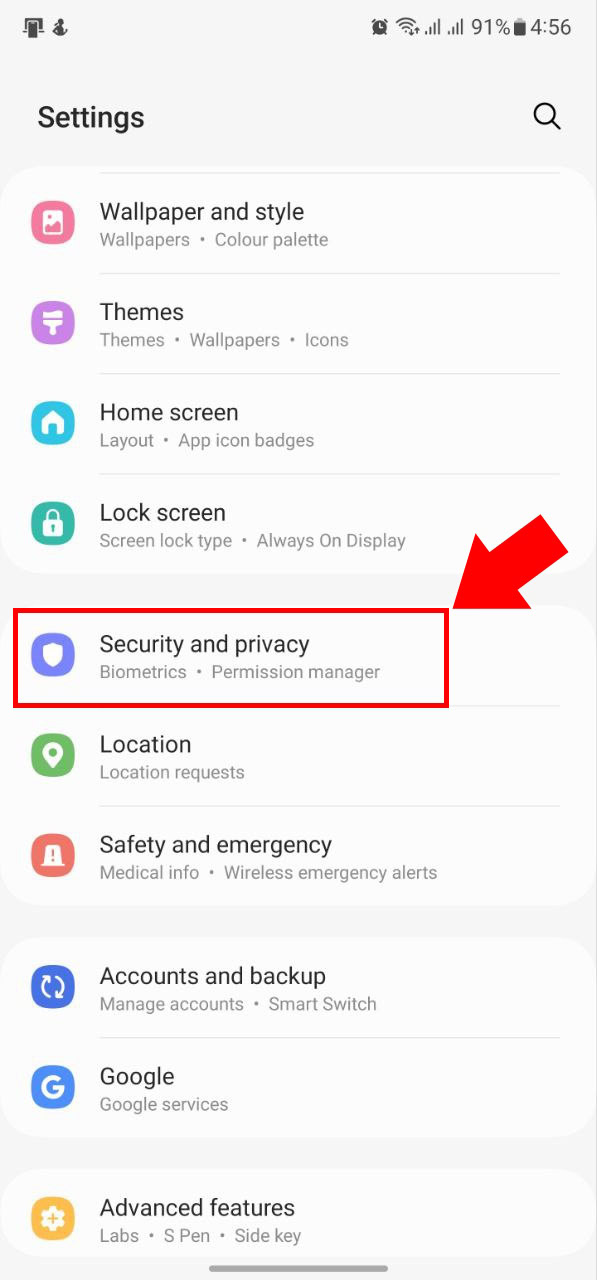The width and height of the screenshot is (597, 1280).
Task: Select Safety and emergency label
Action: click(215, 844)
